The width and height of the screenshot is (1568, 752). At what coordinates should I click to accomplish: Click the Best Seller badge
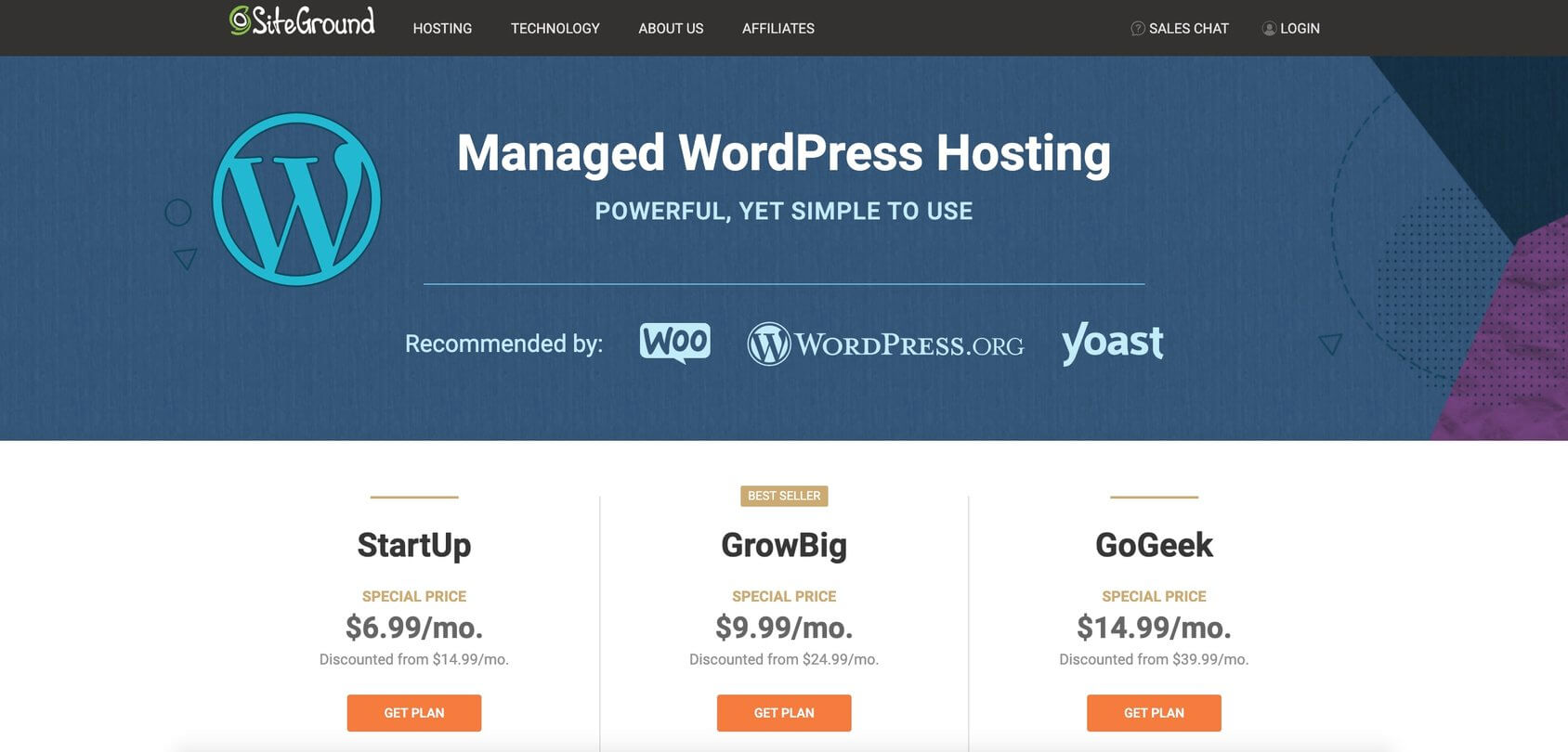coord(784,496)
